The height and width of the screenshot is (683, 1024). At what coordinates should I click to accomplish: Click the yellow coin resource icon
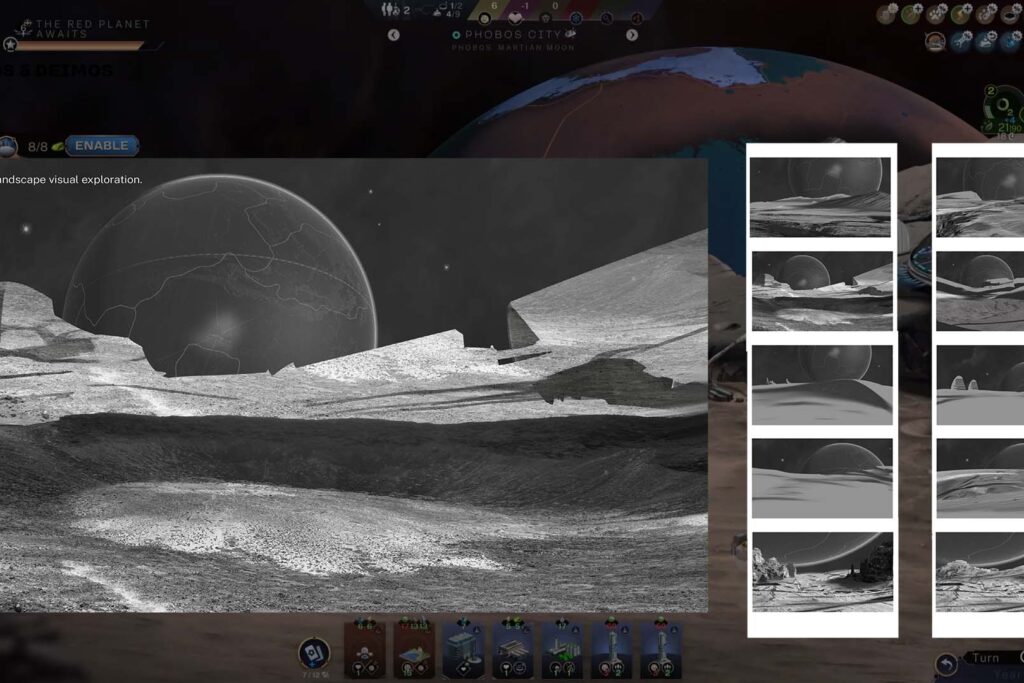point(485,18)
